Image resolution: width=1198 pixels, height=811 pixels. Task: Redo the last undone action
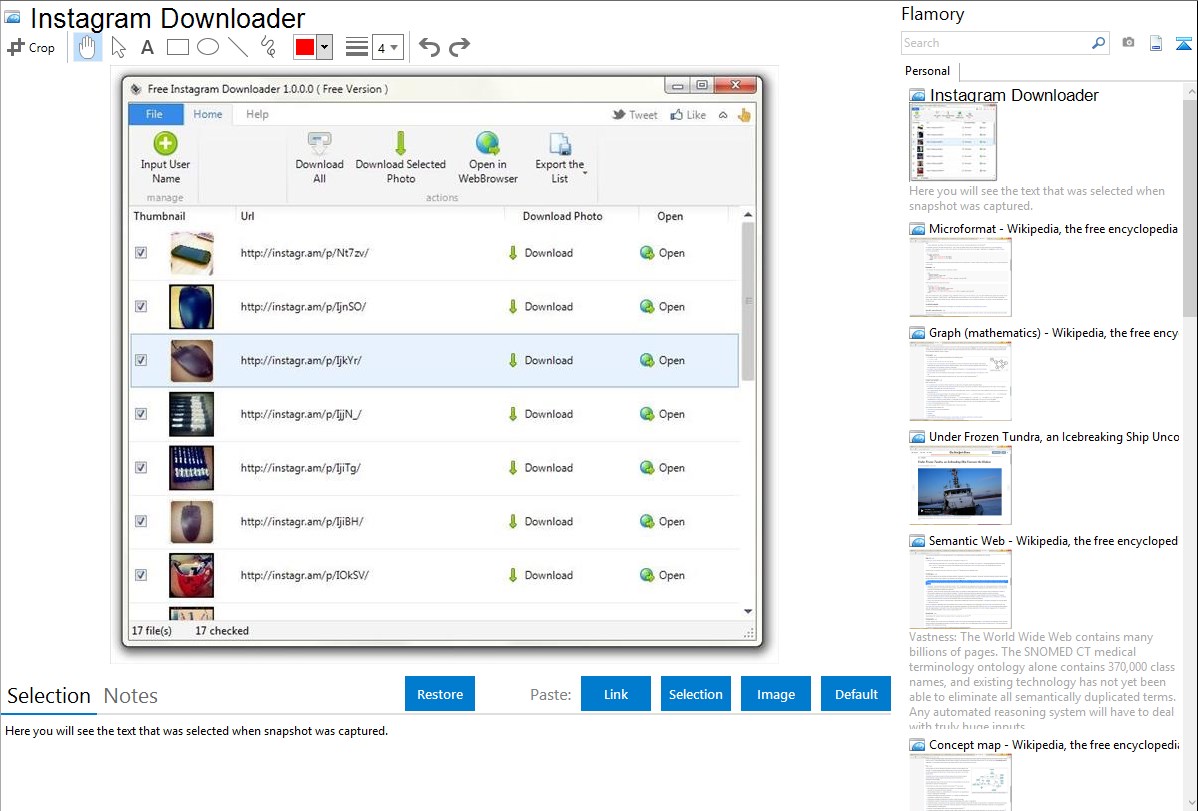(459, 47)
